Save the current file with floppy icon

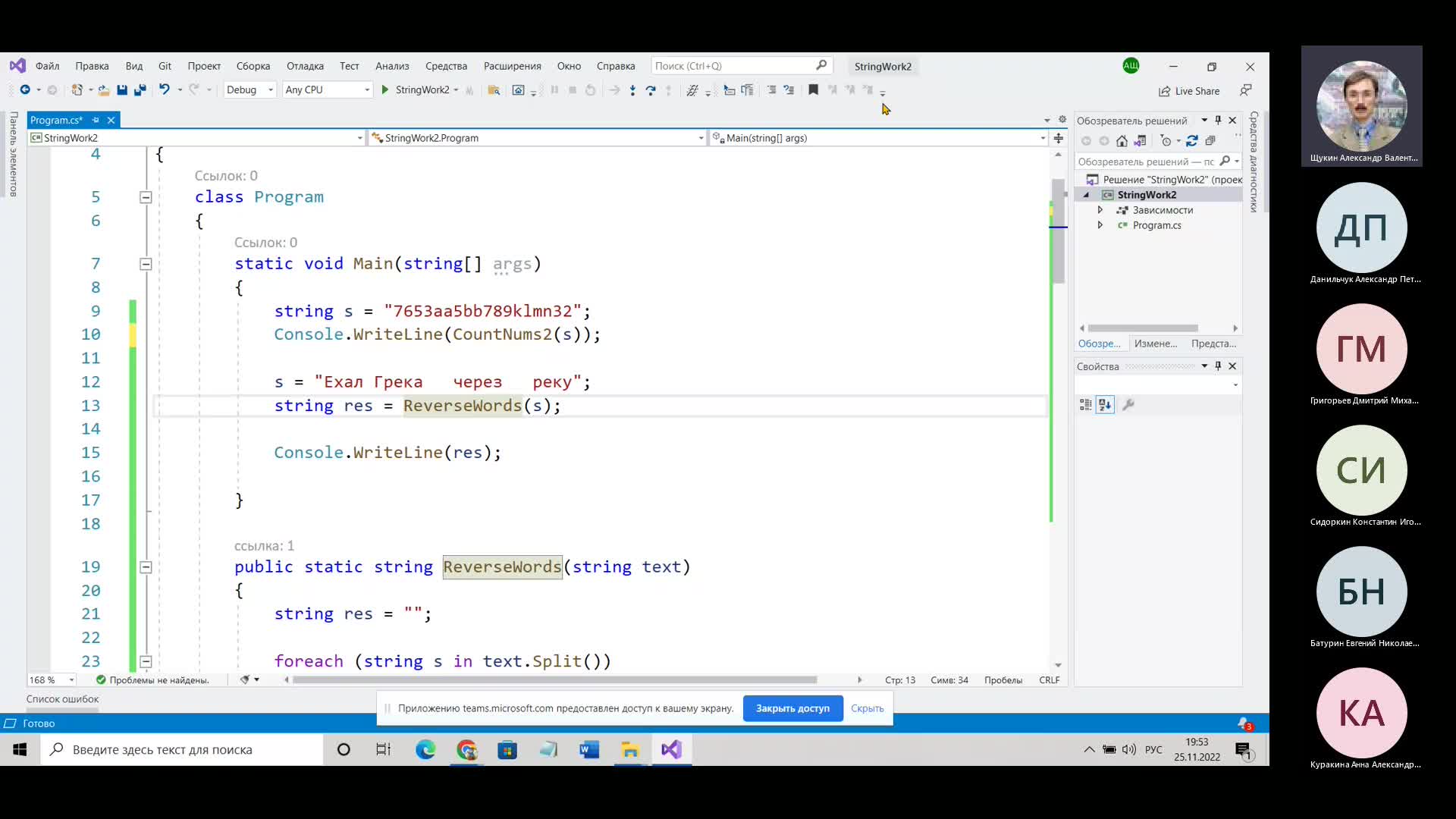tap(122, 89)
